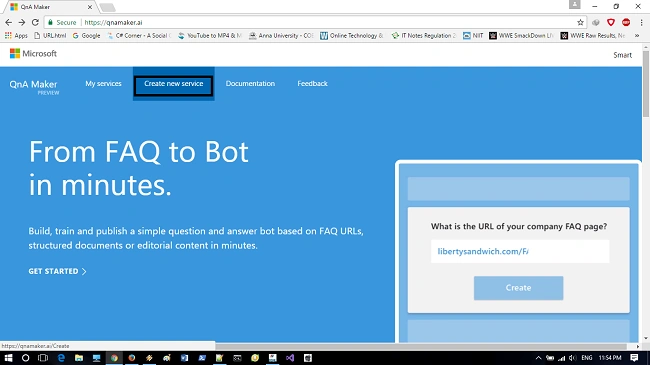
Task: Click the QnA Maker Preview logo
Action: 34,87
